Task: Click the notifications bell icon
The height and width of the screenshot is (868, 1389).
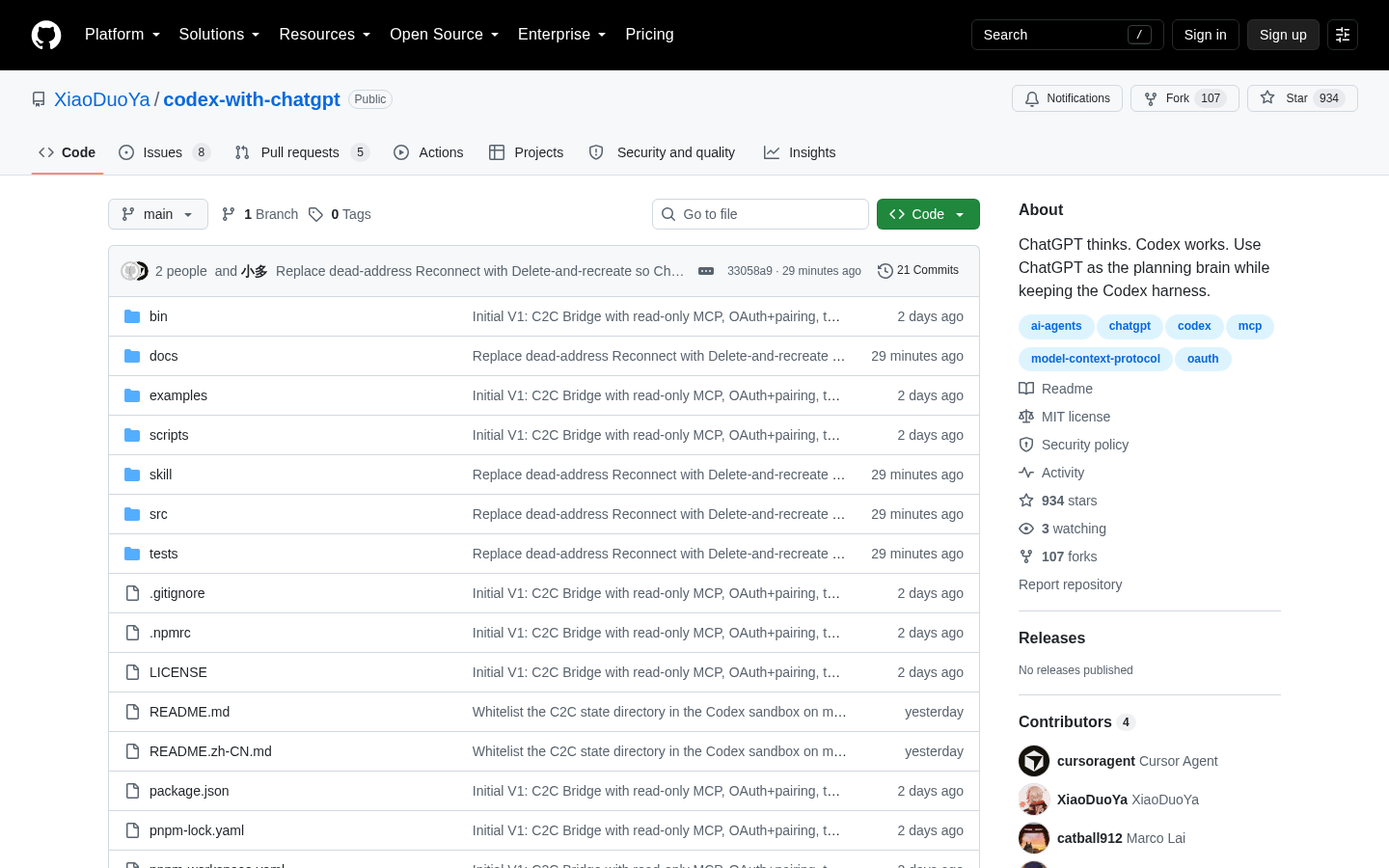Action: tap(1032, 98)
